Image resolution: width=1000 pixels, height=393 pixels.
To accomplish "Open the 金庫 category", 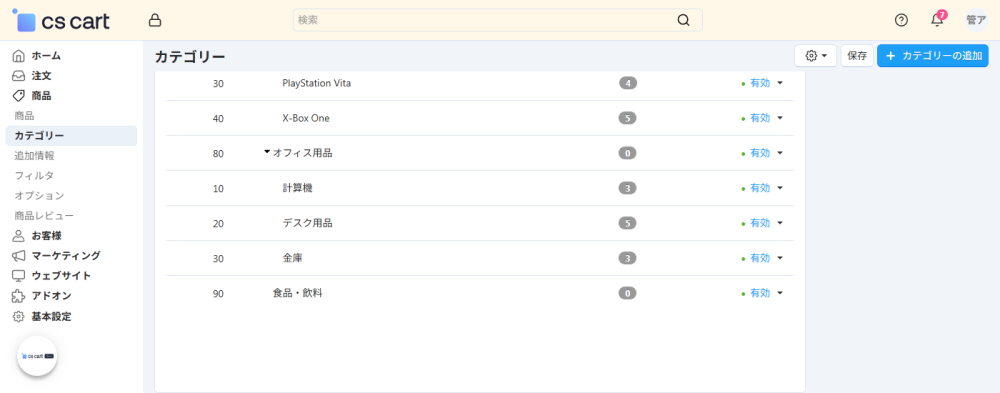I will (x=293, y=258).
